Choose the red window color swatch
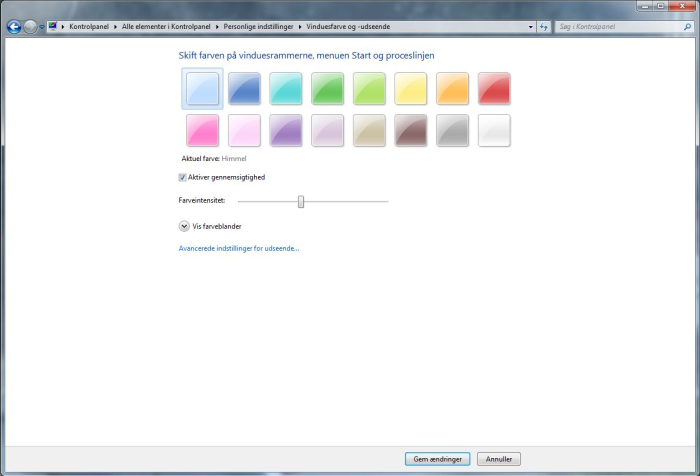Image resolution: width=700 pixels, height=476 pixels. click(494, 88)
